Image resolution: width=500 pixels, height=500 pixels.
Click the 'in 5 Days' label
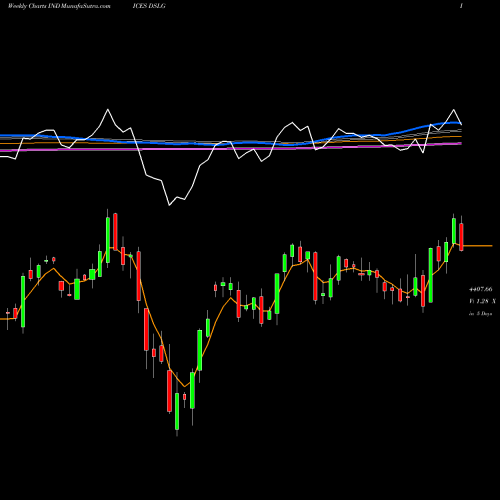[480, 314]
